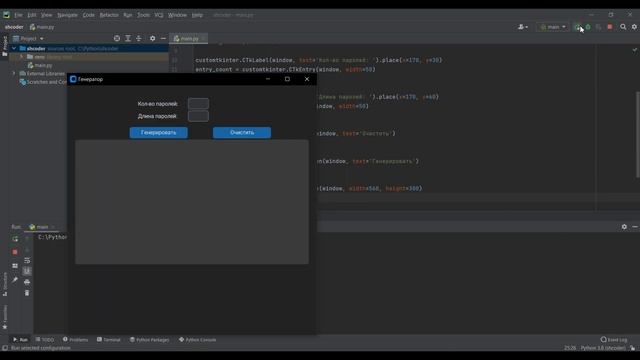This screenshot has width=640, height=360.
Task: Toggle scroll to end icon in Run panel
Action: pyautogui.click(x=27, y=271)
